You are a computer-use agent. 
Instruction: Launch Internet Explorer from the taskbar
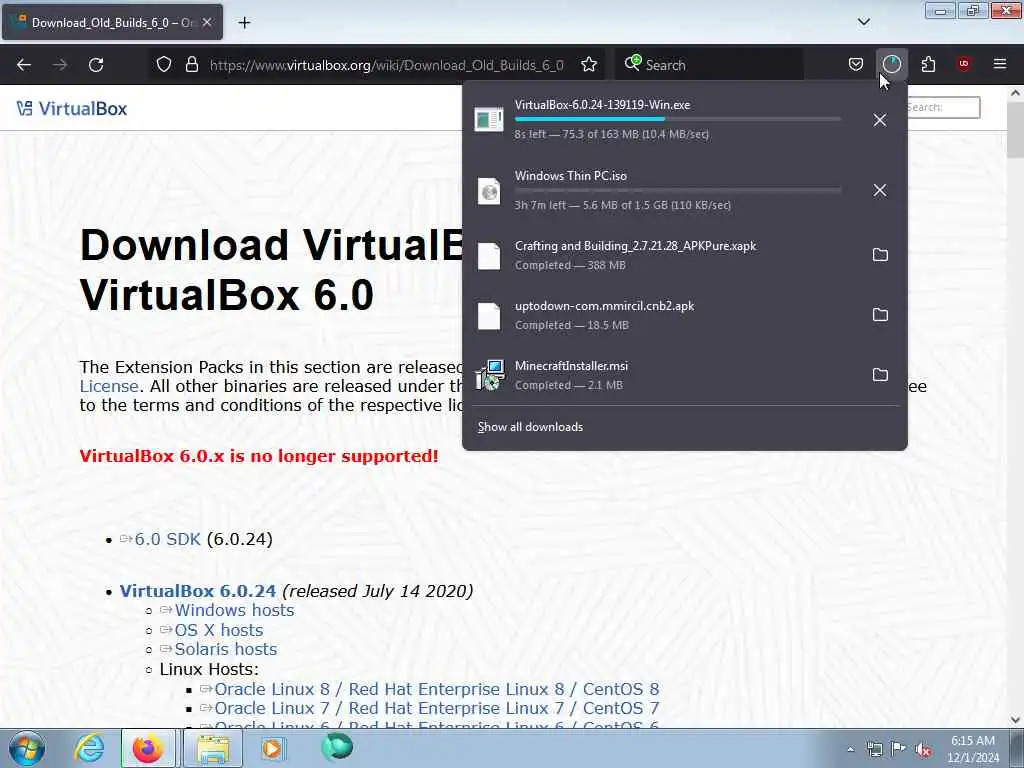tap(88, 748)
